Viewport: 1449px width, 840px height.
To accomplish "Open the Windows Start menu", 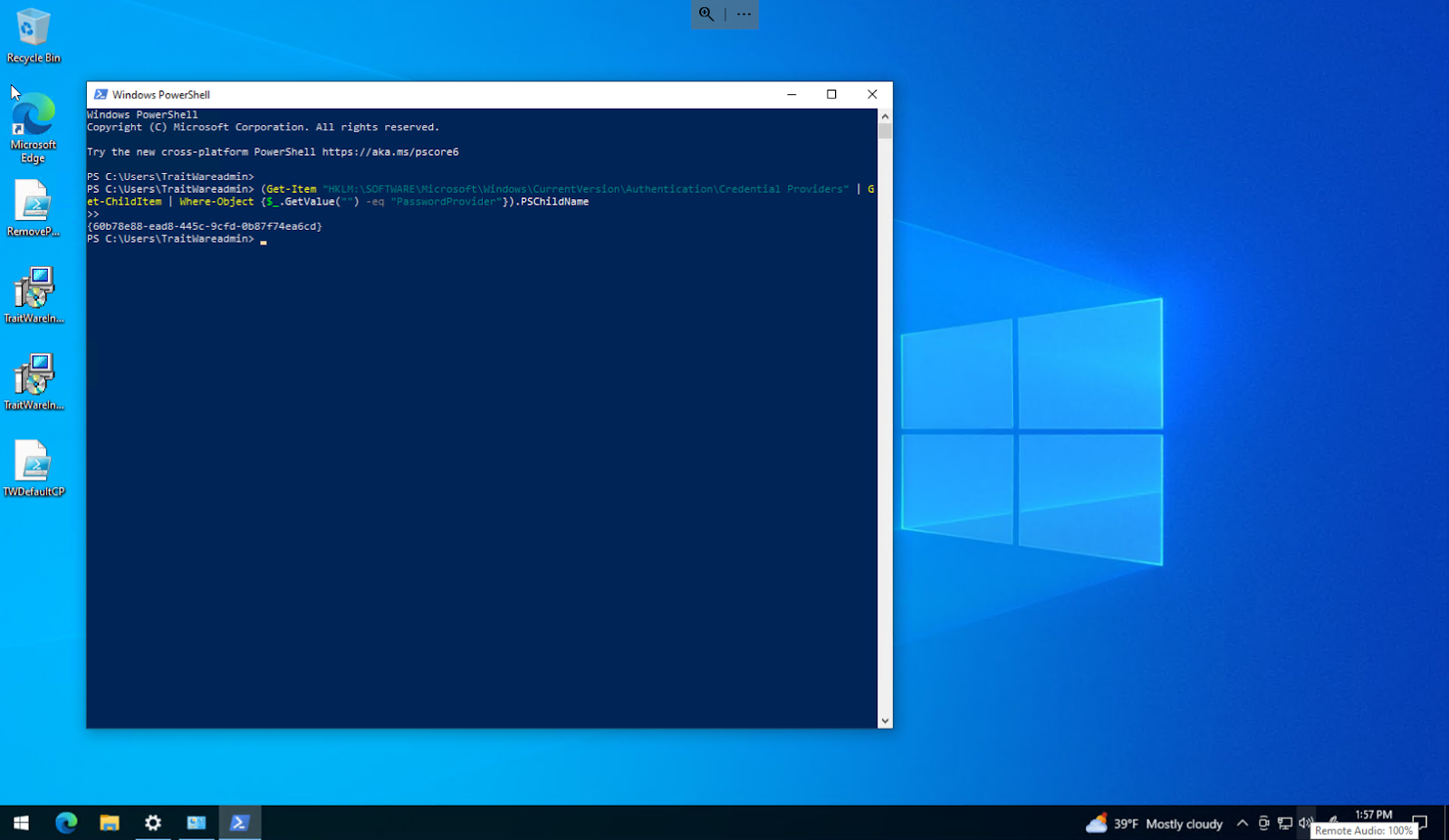I will point(22,823).
